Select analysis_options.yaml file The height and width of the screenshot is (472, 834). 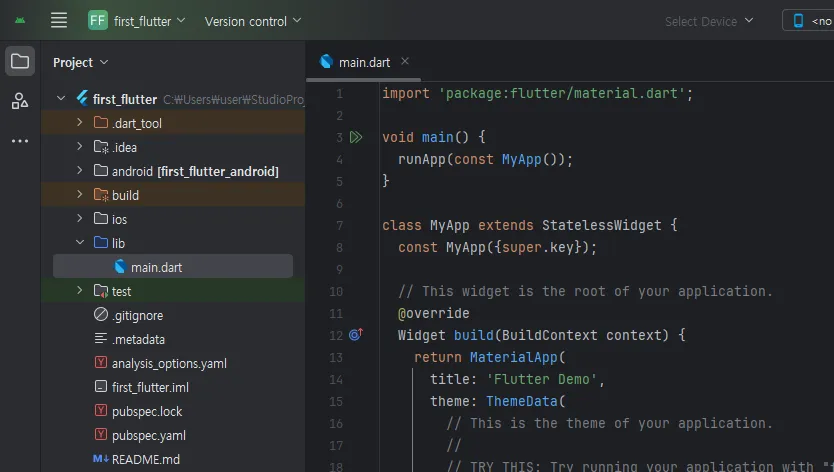169,363
